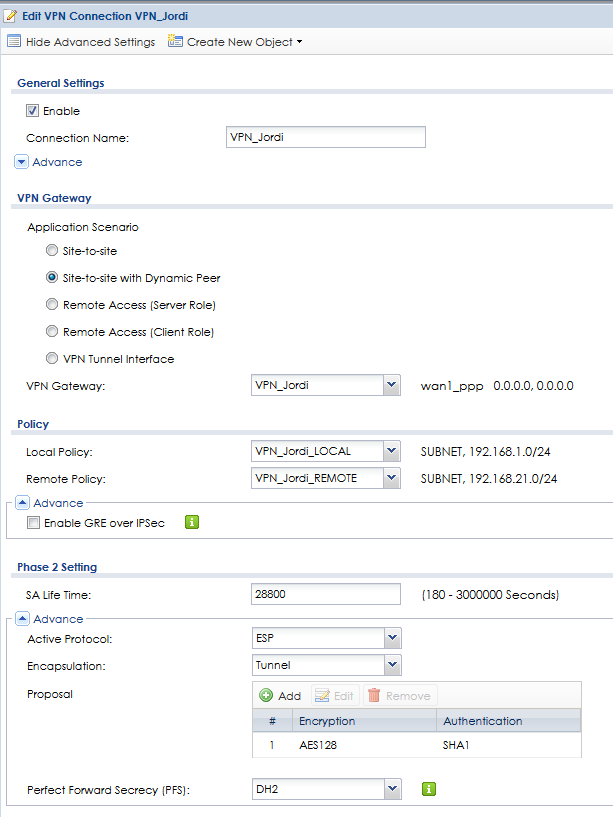Click proposal row number 1
The height and width of the screenshot is (817, 613).
(272, 745)
